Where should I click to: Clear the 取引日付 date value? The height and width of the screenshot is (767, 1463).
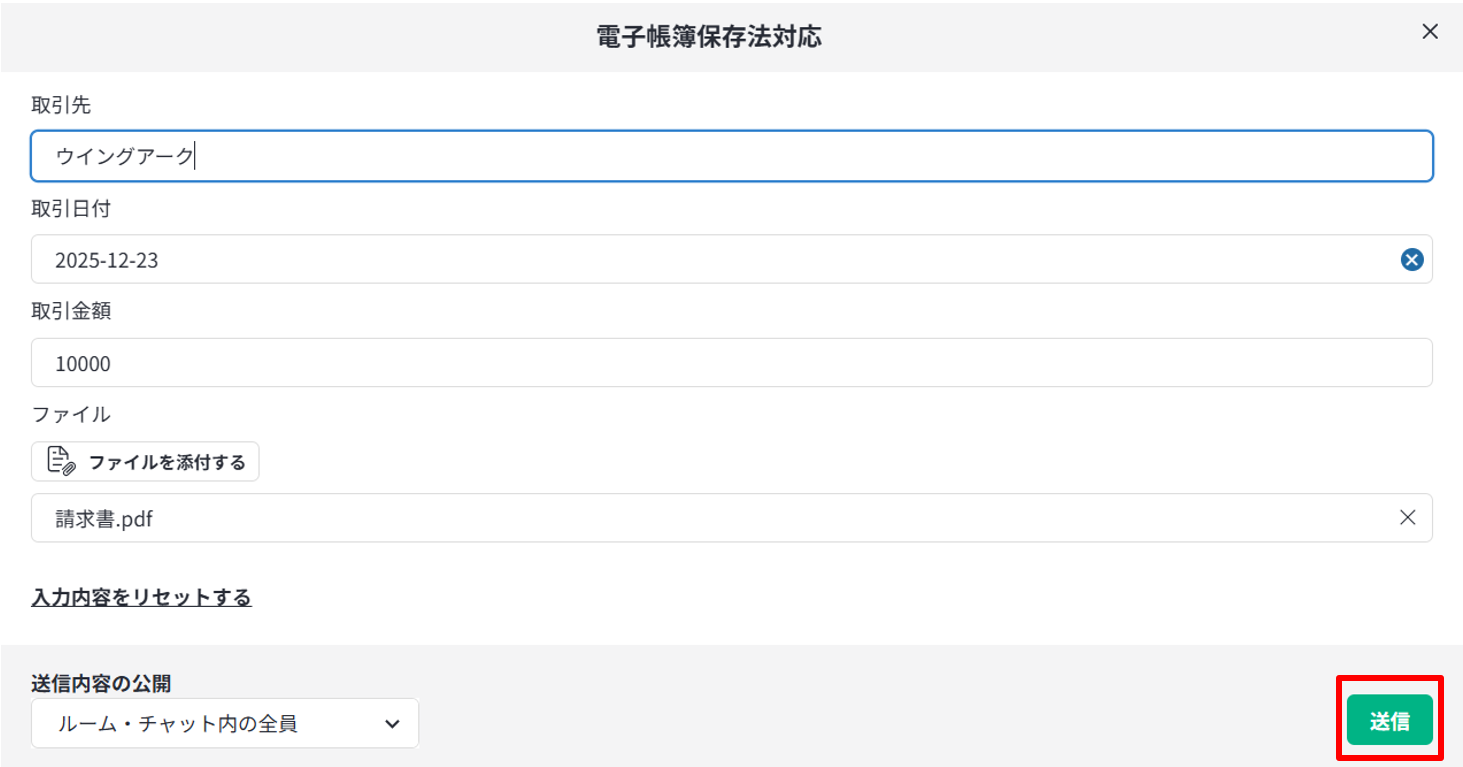pos(1411,260)
